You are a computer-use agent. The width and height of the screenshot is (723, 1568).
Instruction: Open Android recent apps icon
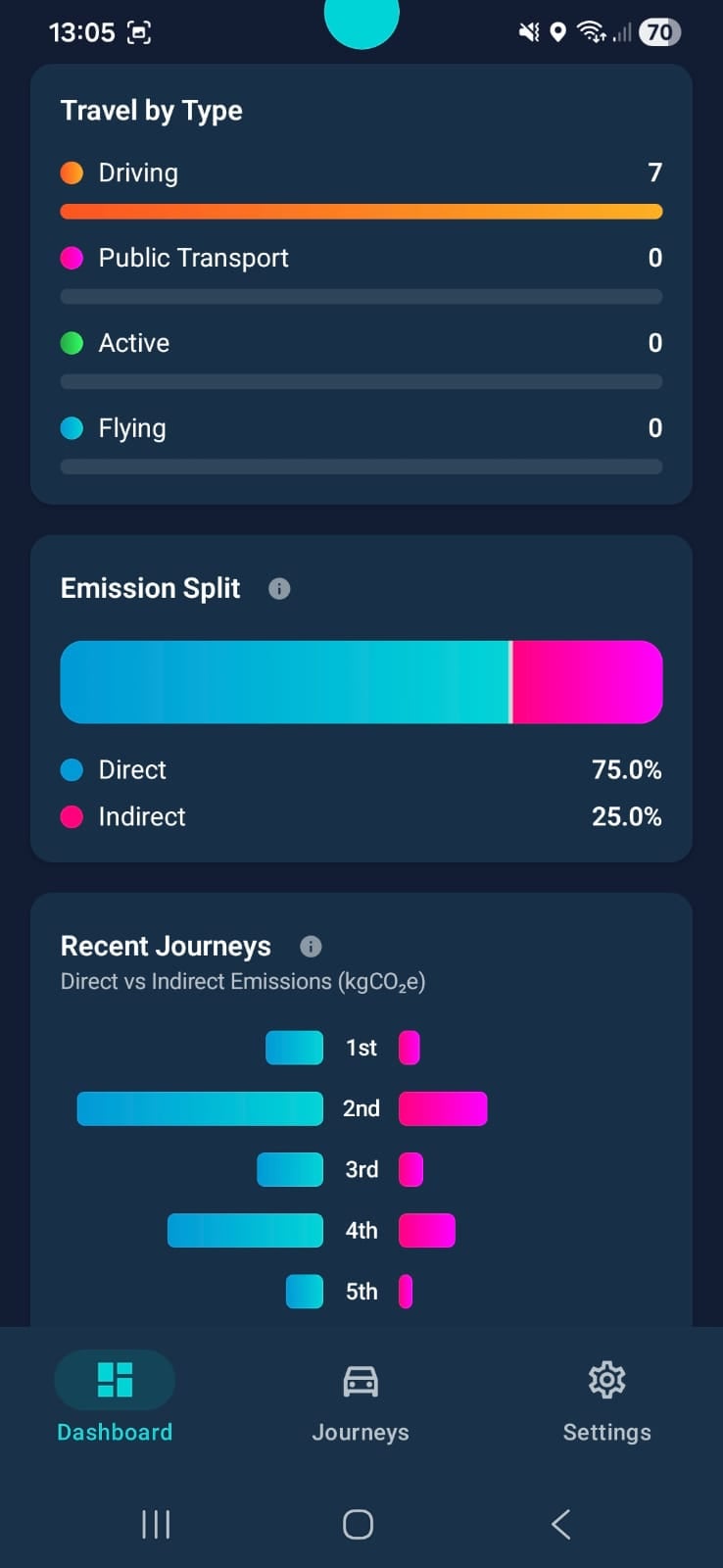(156, 1524)
